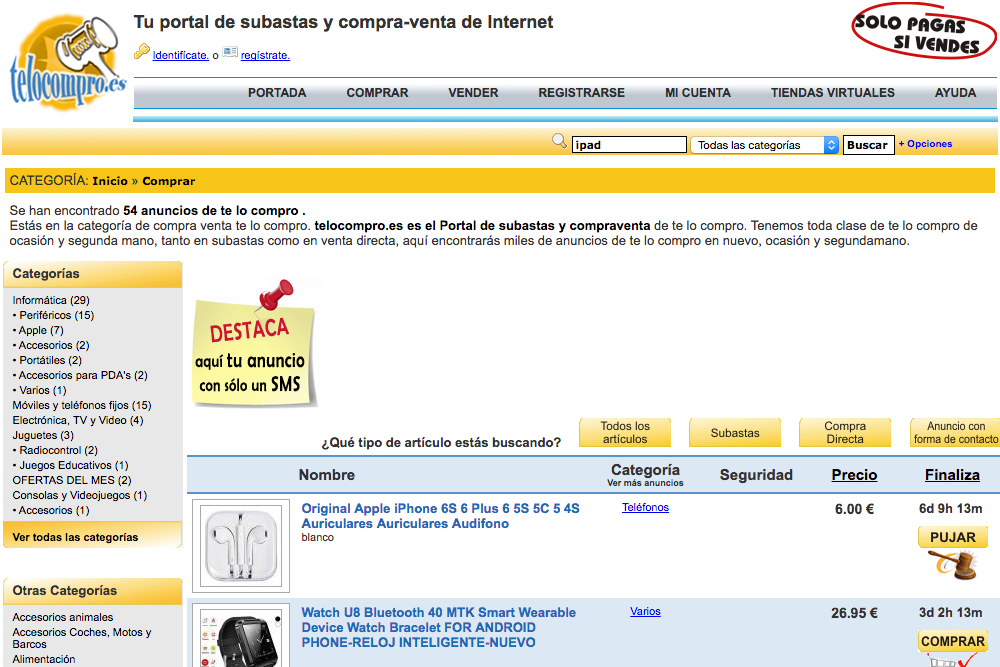Select Electrónica, TV y Video (4)
Image resolution: width=1000 pixels, height=667 pixels.
coord(78,420)
